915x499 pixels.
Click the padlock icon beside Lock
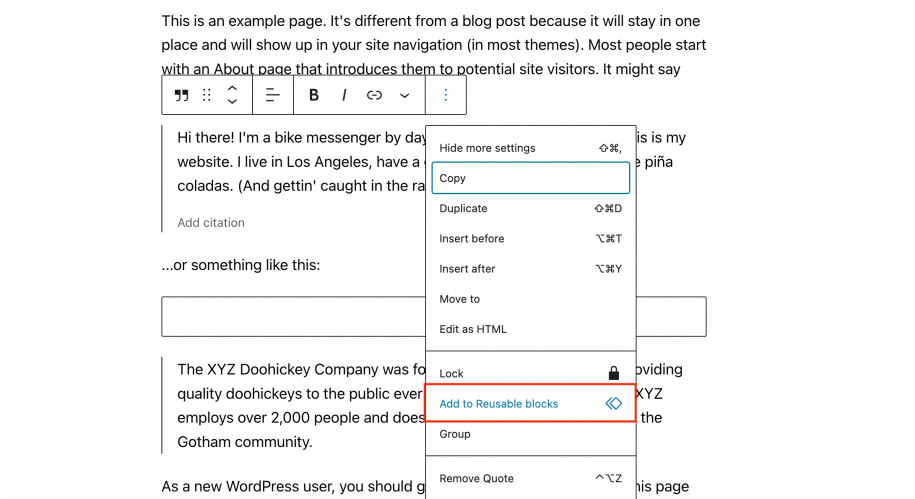[613, 373]
